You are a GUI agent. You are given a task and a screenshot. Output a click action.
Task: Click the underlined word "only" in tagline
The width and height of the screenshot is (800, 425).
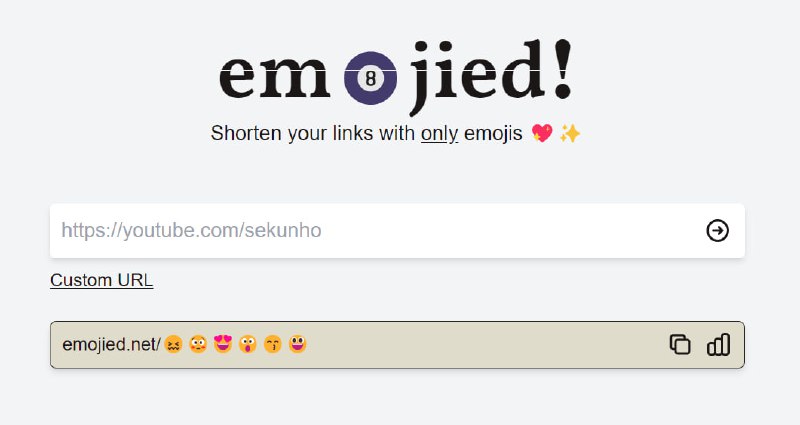[439, 134]
